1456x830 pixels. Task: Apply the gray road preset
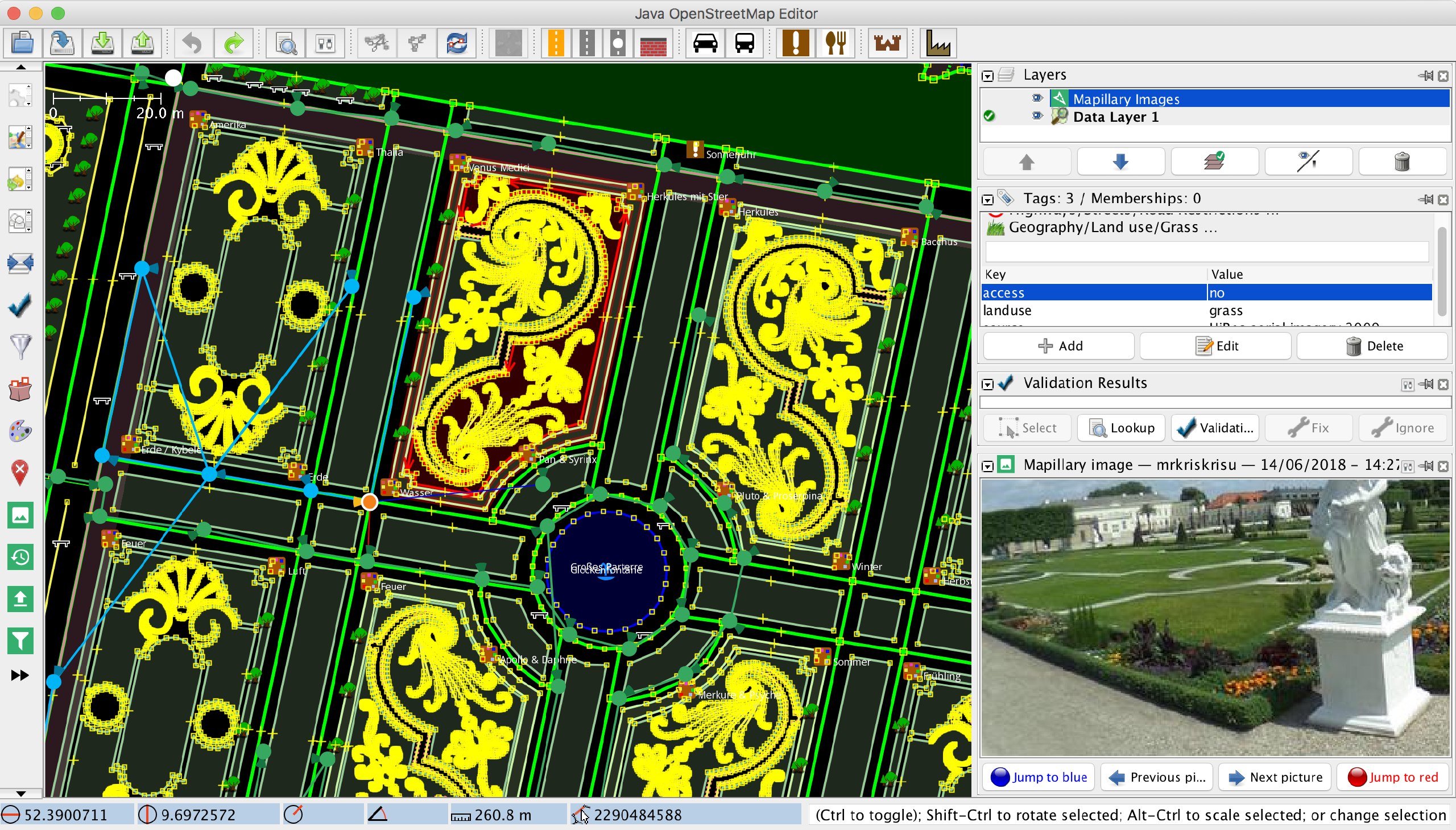[586, 43]
